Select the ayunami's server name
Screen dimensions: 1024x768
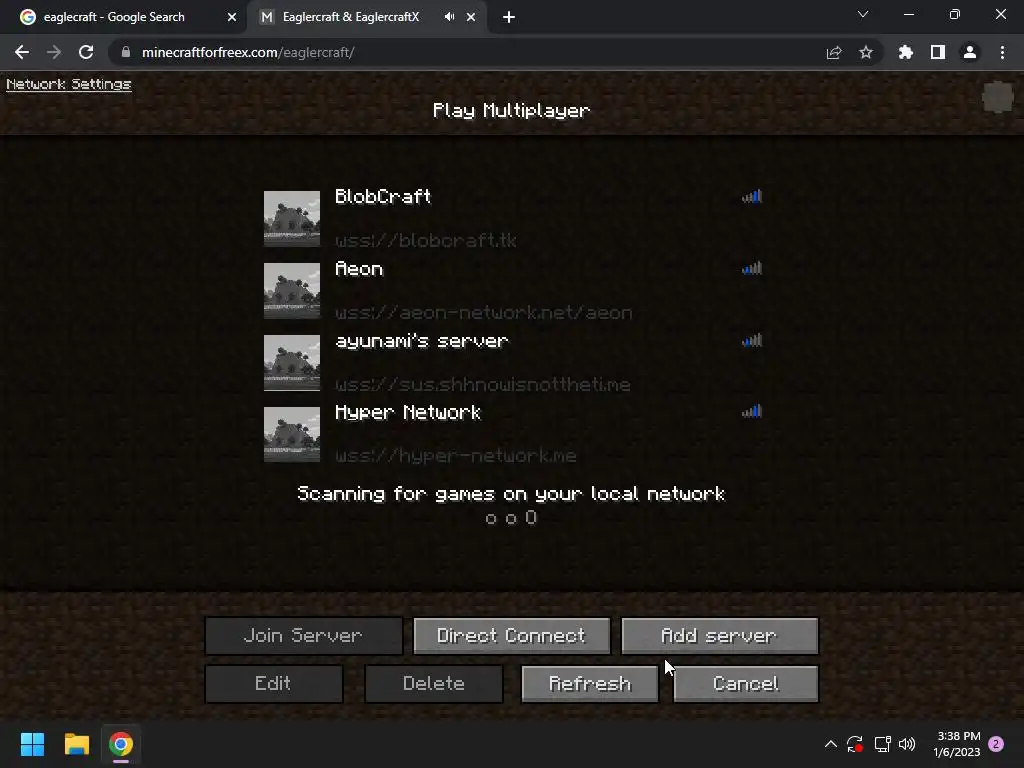pyautogui.click(x=421, y=341)
